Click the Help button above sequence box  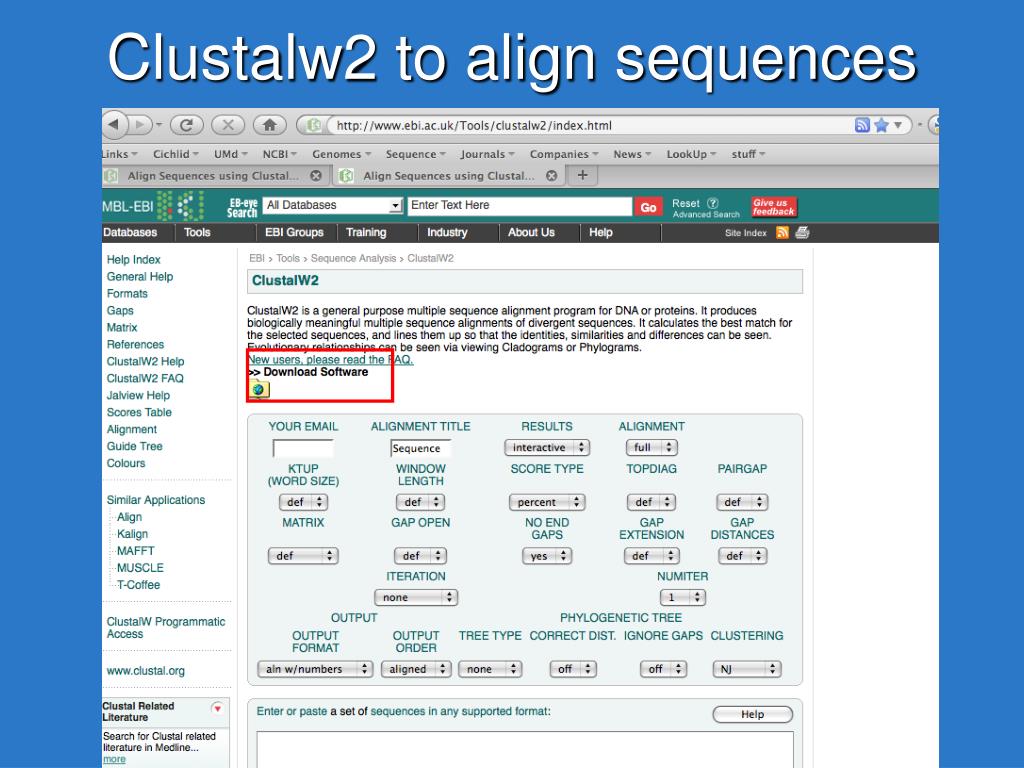[x=752, y=714]
